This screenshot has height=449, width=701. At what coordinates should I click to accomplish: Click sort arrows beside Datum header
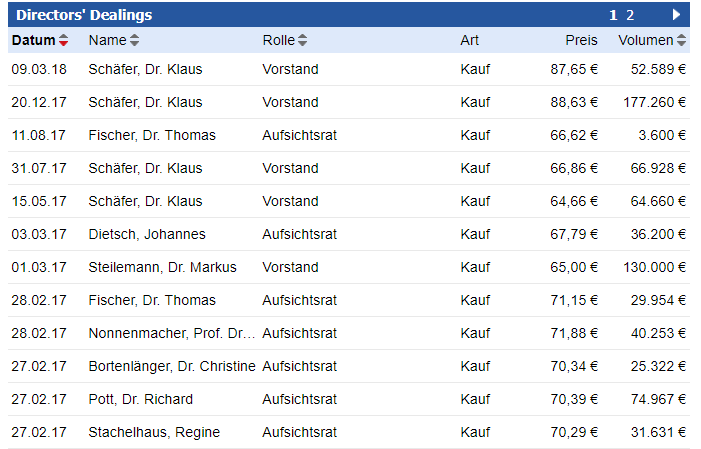[x=64, y=41]
